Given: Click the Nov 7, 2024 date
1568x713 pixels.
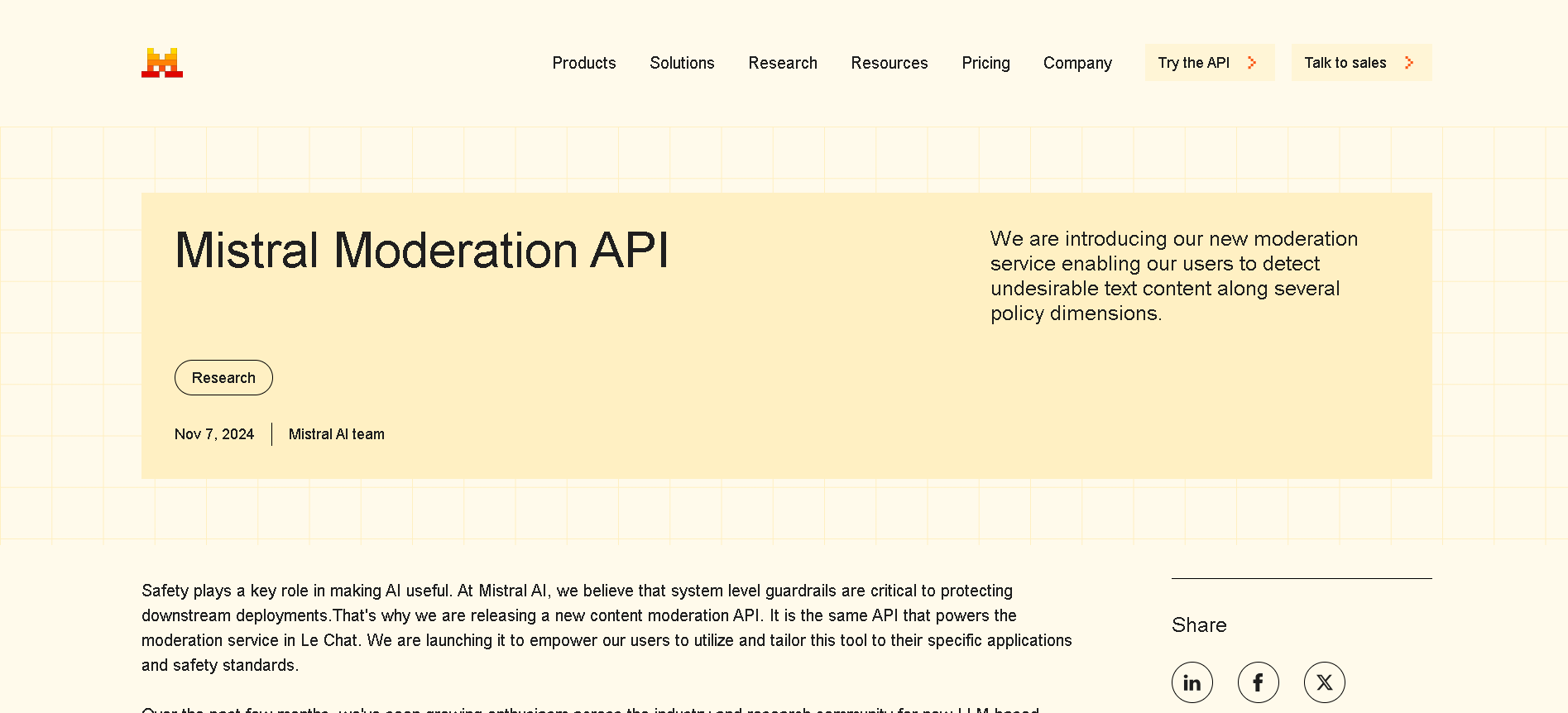Looking at the screenshot, I should coord(214,434).
